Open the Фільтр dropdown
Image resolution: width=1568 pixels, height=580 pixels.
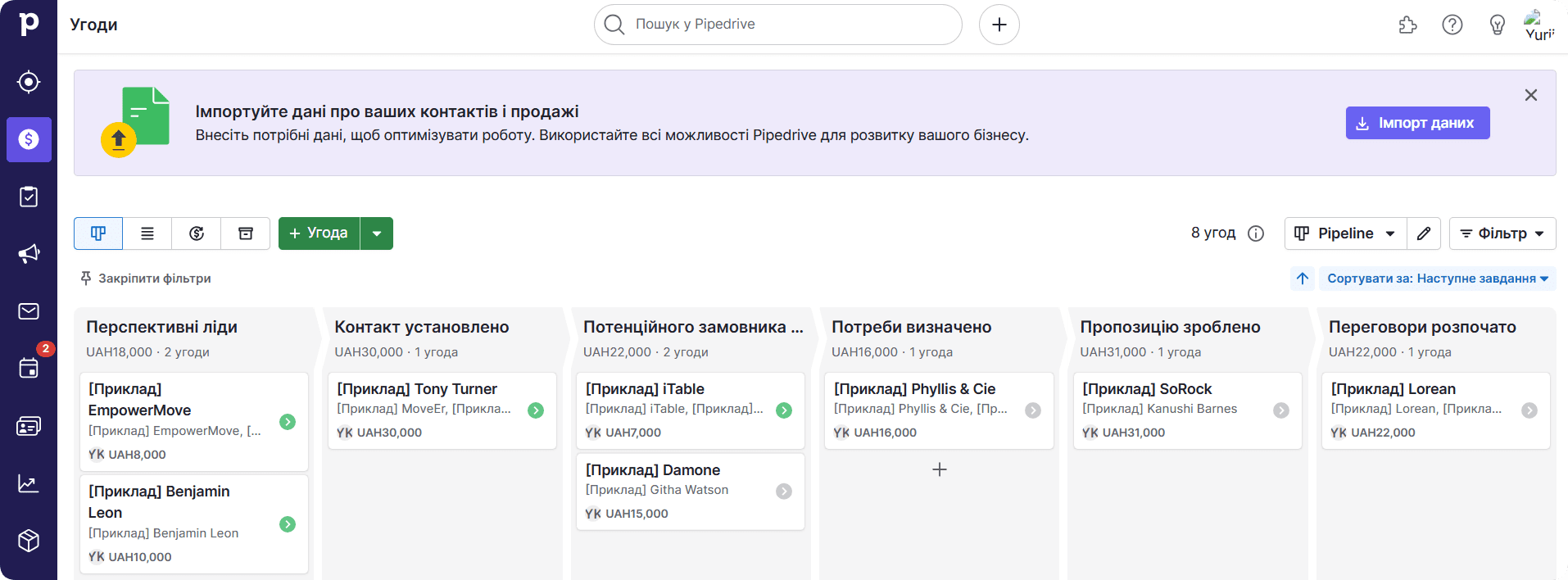point(1502,233)
